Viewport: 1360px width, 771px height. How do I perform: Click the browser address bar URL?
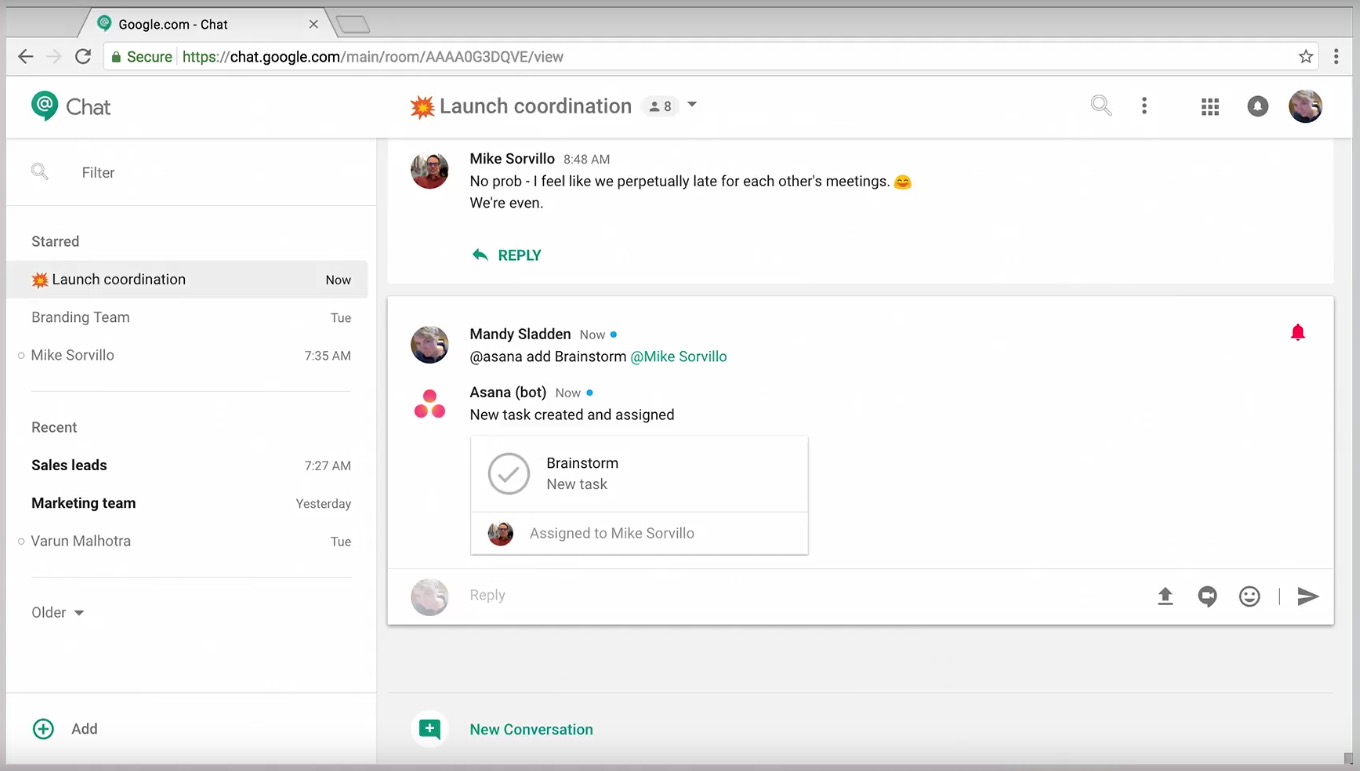pos(373,57)
